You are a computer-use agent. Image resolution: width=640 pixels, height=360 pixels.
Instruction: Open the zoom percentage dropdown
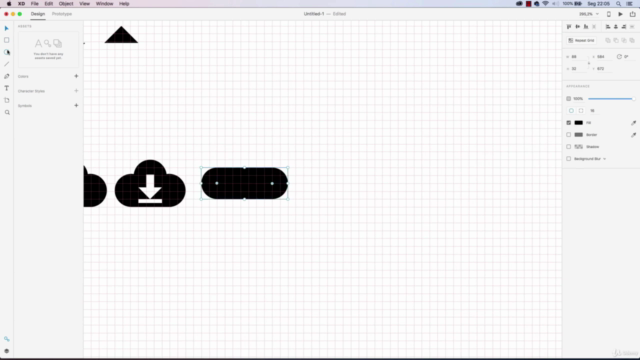click(589, 14)
